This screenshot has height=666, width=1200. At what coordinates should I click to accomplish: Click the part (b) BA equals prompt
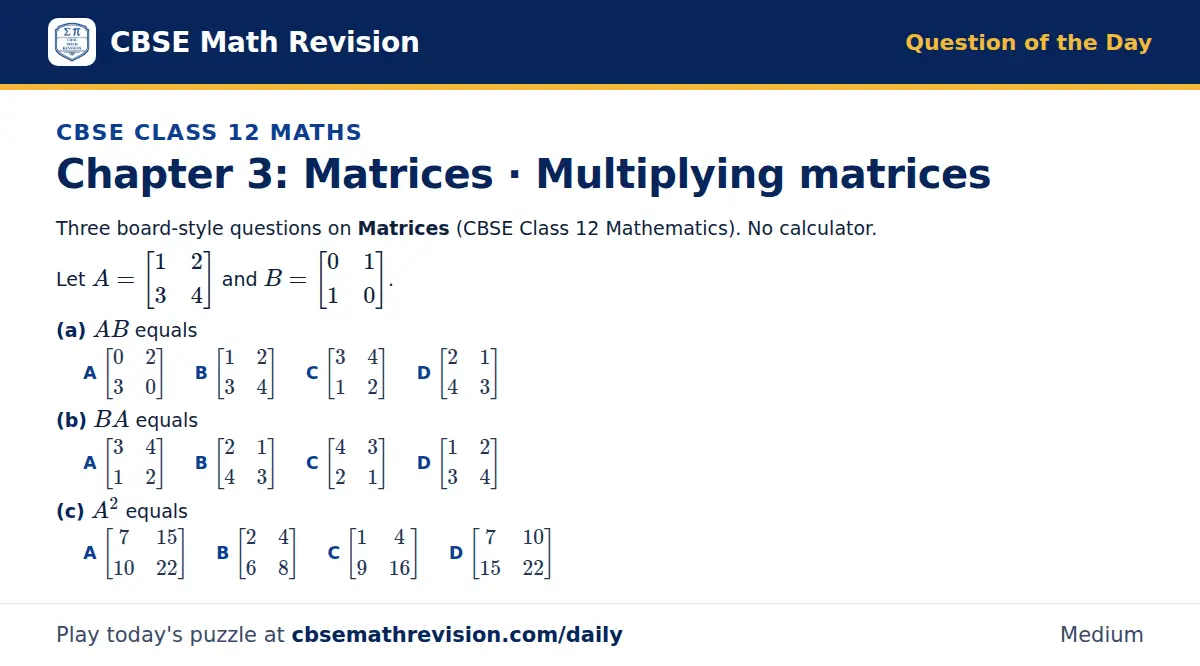click(127, 420)
